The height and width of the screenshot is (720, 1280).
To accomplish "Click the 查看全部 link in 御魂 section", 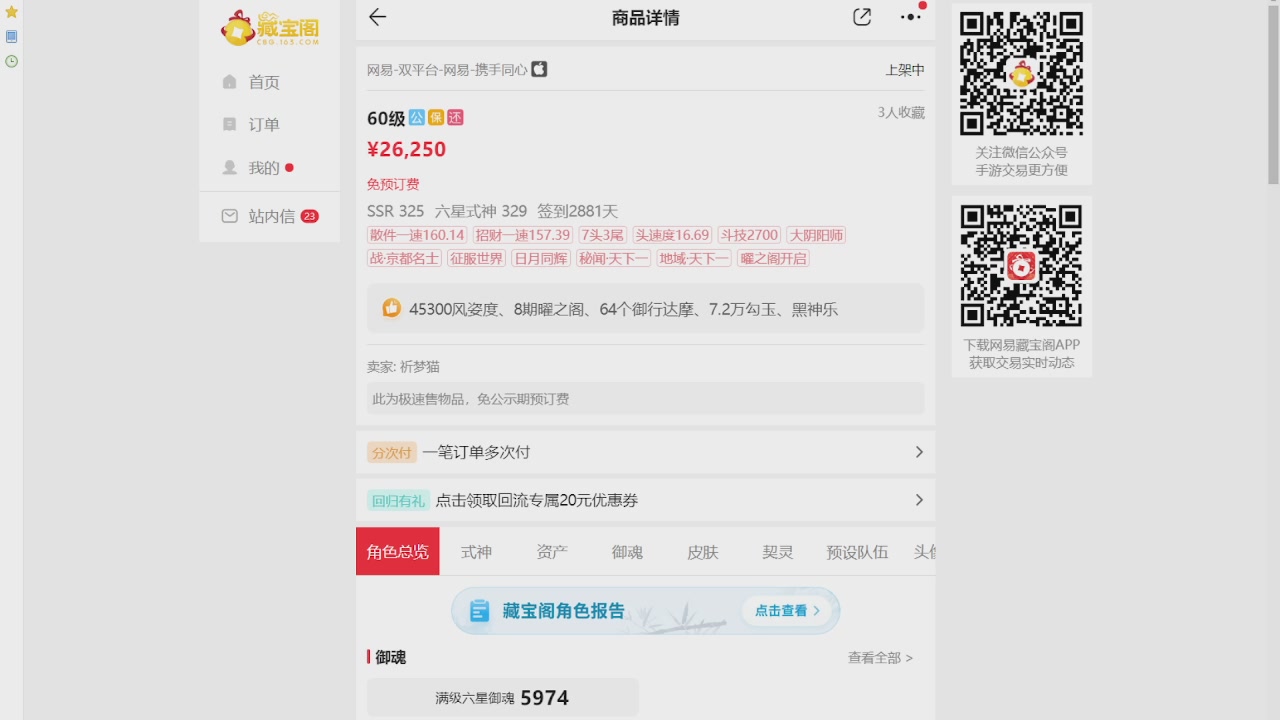I will coord(880,657).
